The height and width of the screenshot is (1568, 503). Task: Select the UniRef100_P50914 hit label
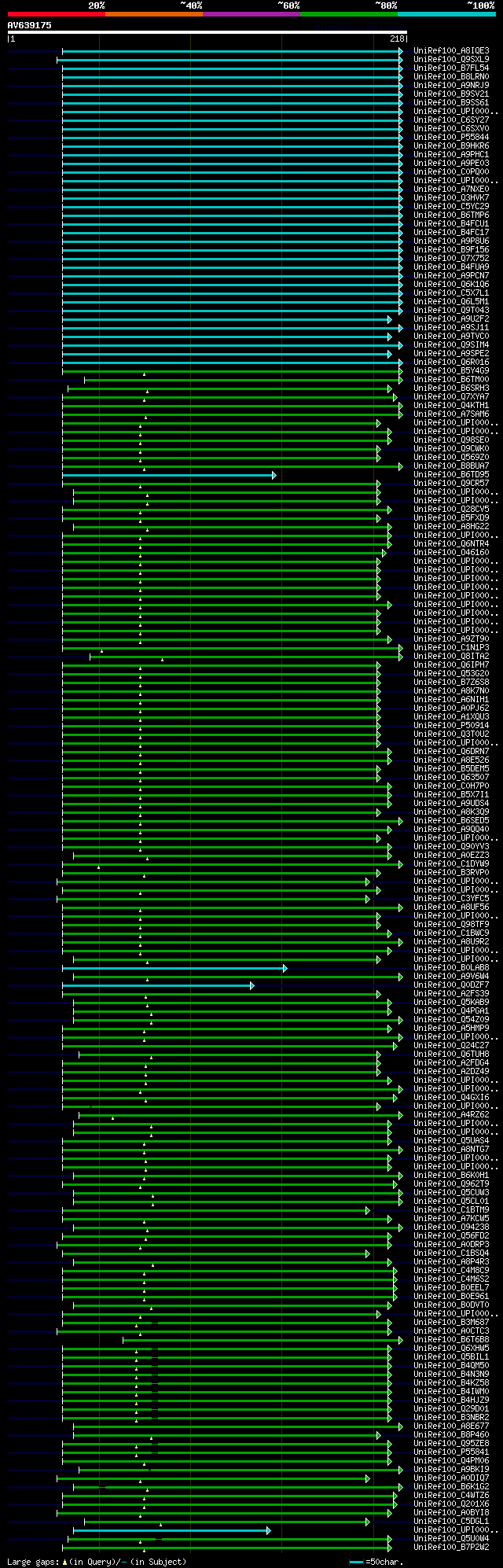(451, 725)
